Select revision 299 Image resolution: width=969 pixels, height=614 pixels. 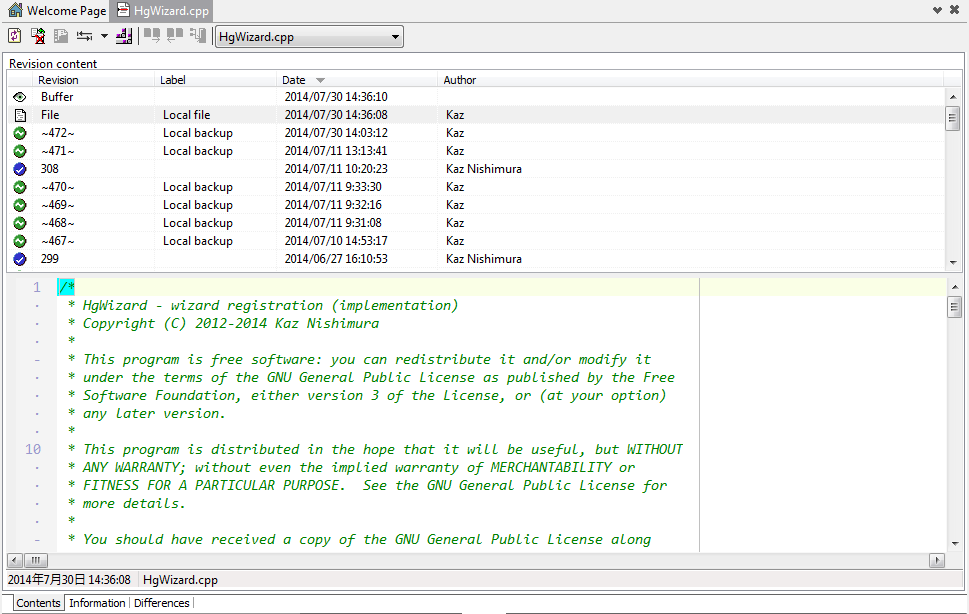(x=476, y=259)
